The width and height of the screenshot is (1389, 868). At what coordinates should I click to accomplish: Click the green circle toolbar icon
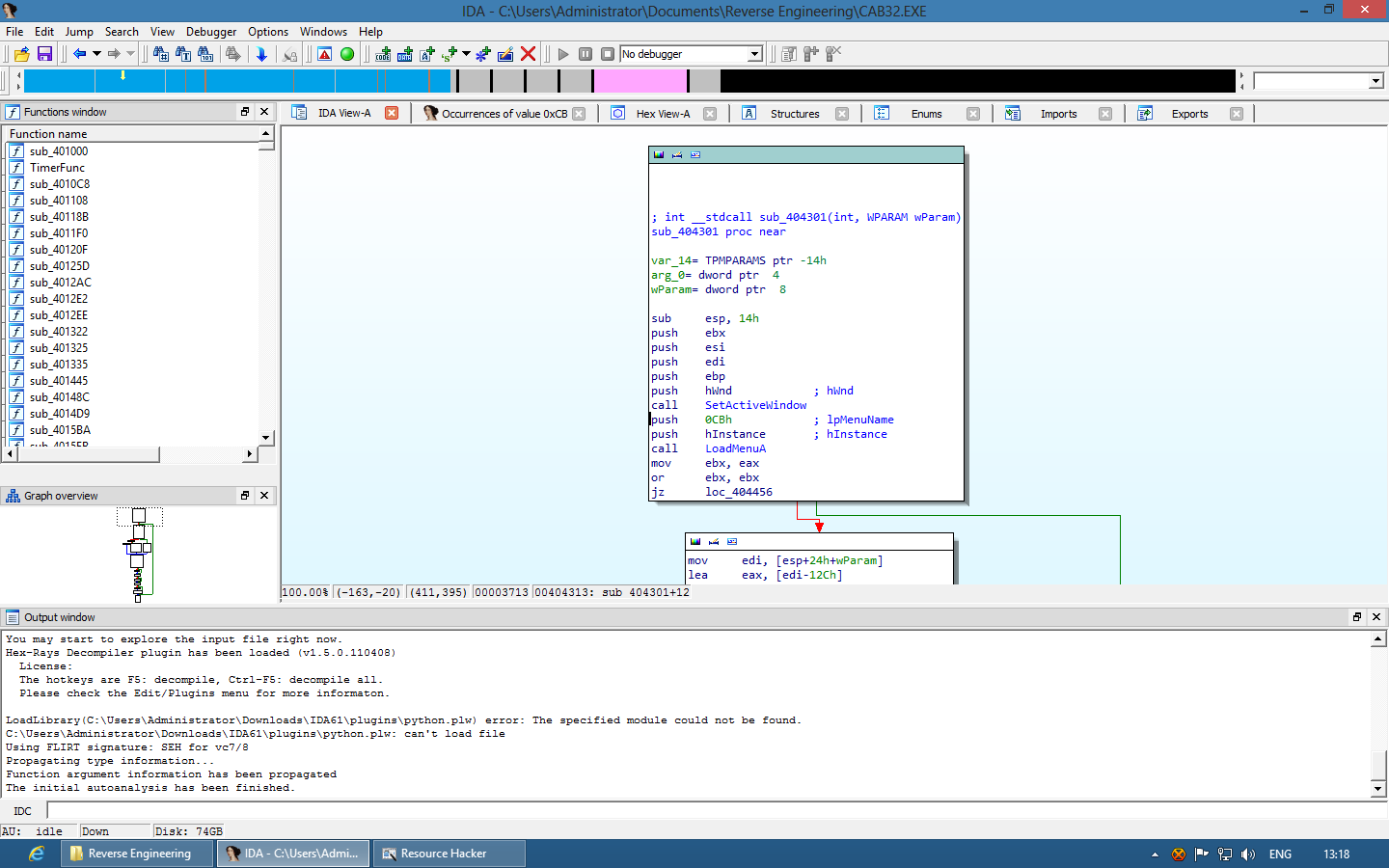tap(347, 54)
